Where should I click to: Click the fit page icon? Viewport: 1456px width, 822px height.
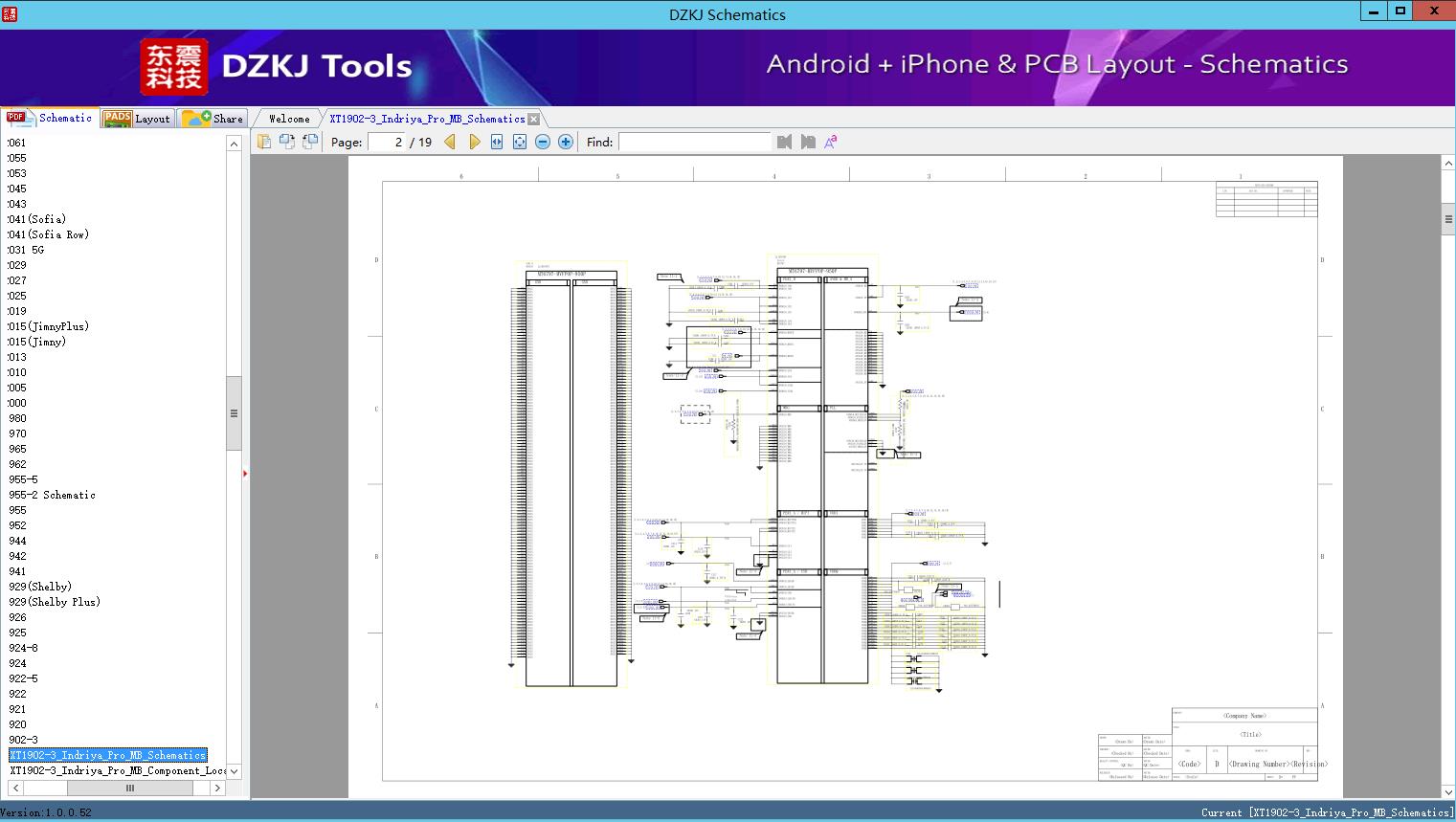coord(520,142)
